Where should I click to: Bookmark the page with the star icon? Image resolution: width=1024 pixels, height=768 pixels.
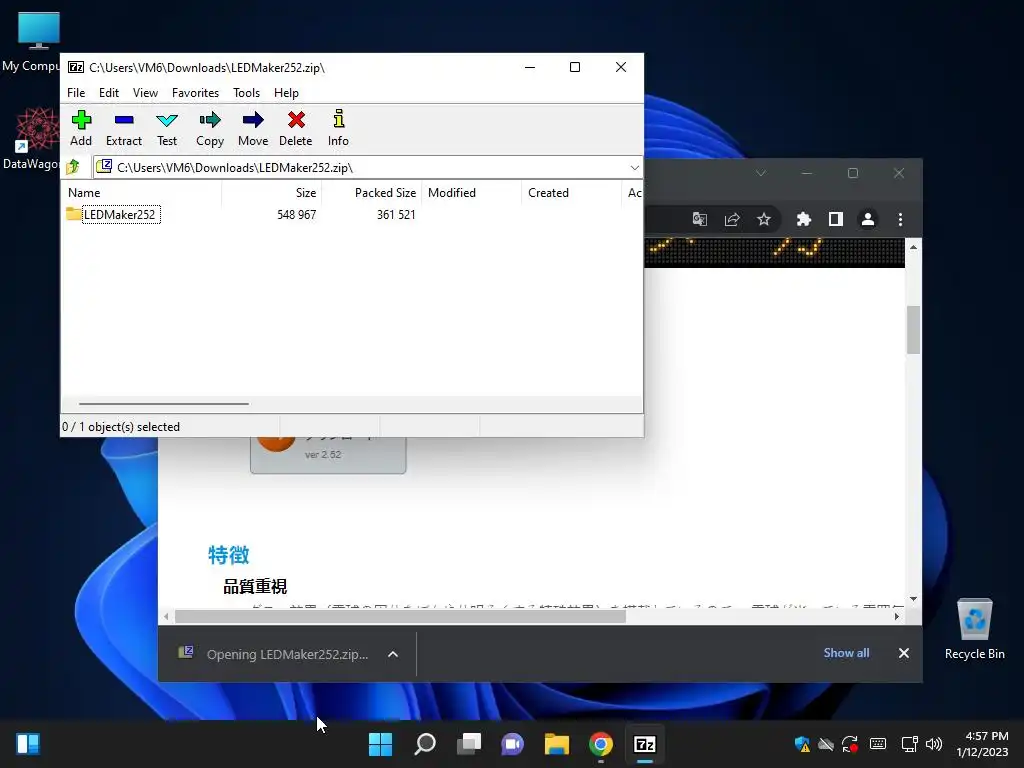click(x=763, y=219)
